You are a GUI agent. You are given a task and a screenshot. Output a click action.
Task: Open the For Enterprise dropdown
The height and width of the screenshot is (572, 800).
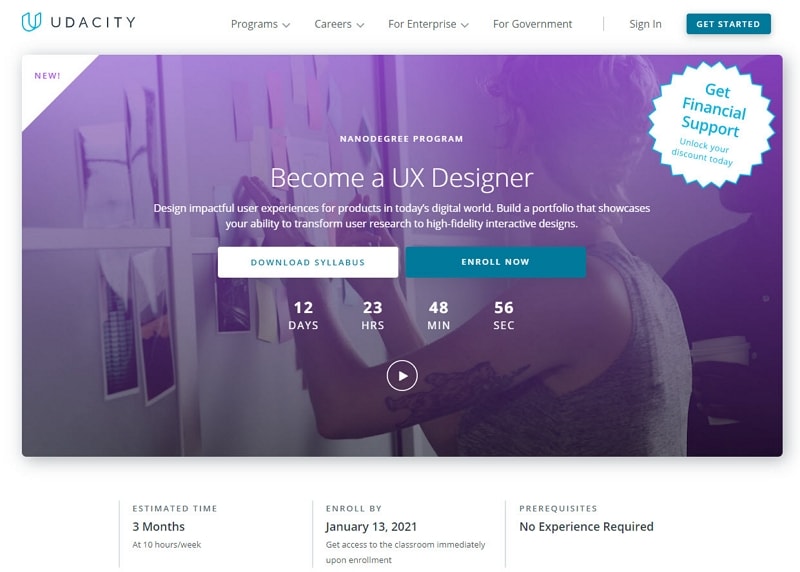(428, 24)
